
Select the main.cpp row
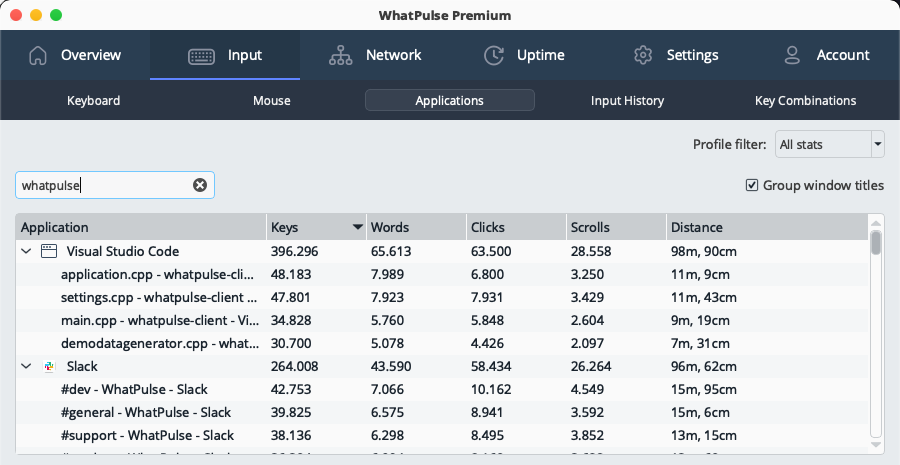pyautogui.click(x=442, y=320)
